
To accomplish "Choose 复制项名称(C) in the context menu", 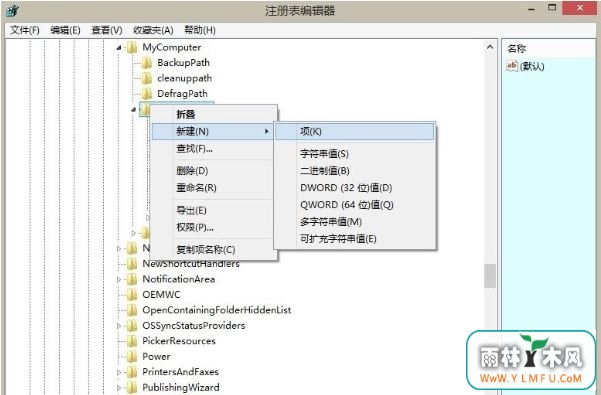I will click(x=214, y=250).
